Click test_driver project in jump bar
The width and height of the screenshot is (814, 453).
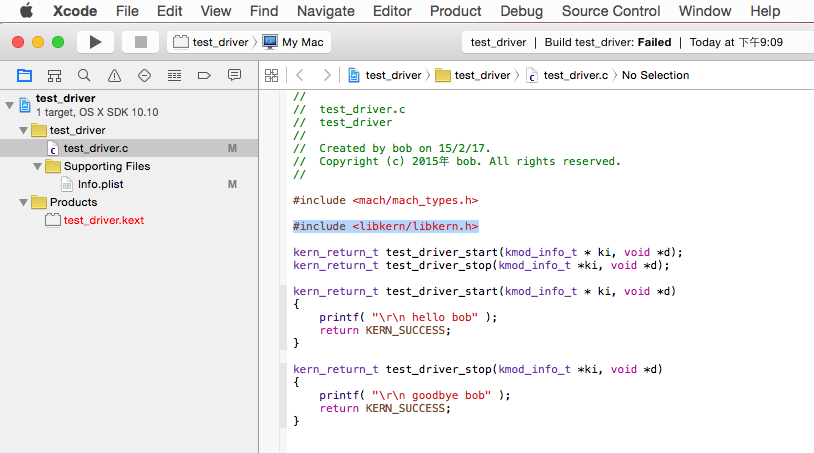pyautogui.click(x=385, y=75)
